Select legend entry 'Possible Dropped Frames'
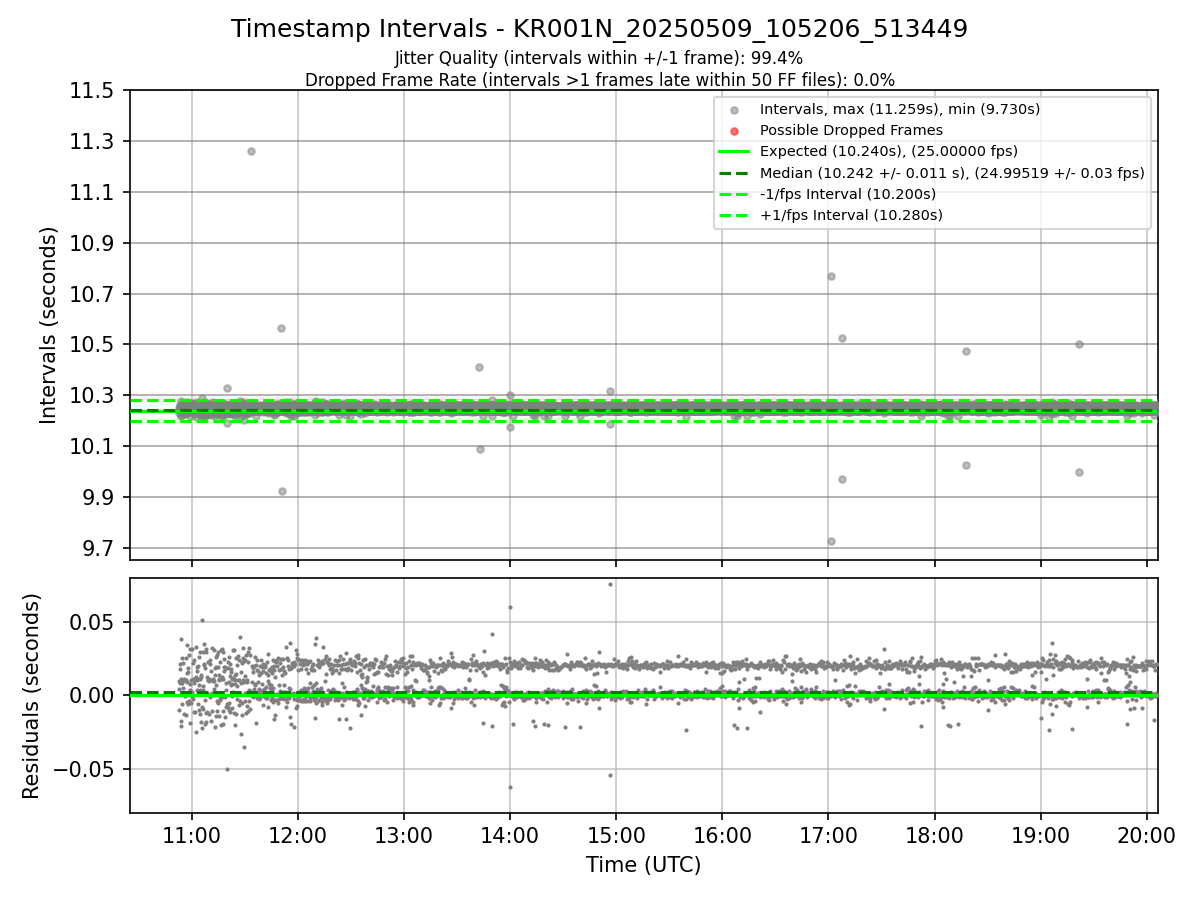This screenshot has height=900, width=1200. coord(851,130)
